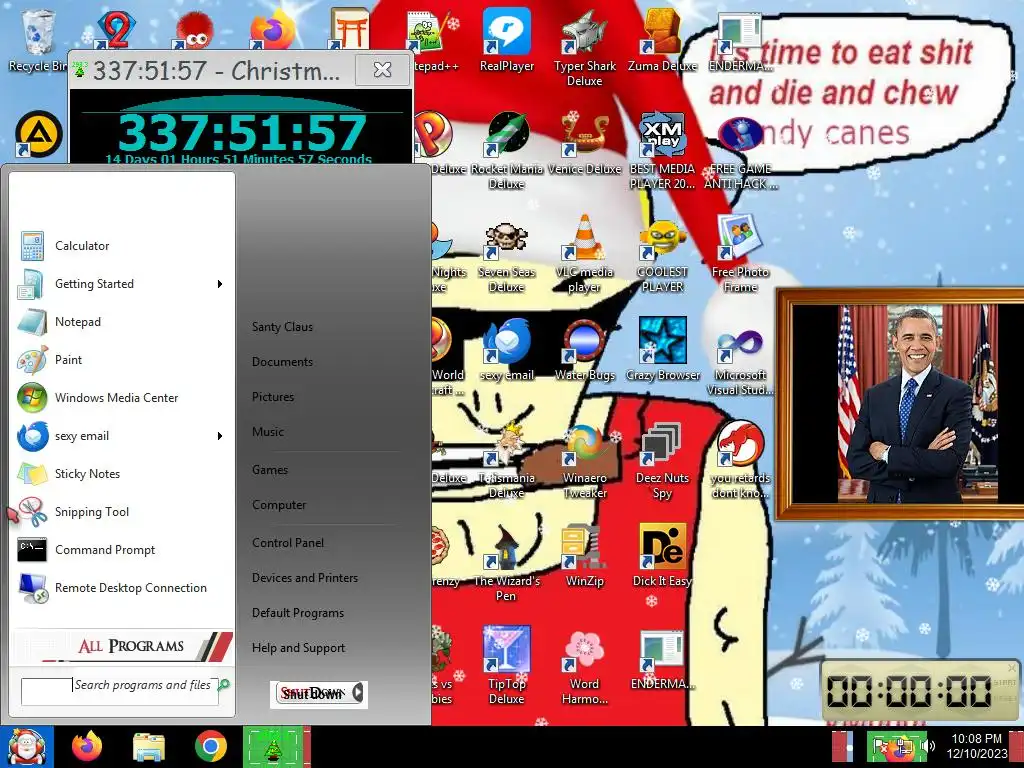The width and height of the screenshot is (1024, 768).
Task: Open RealPlayer desktop shortcut
Action: tap(507, 40)
